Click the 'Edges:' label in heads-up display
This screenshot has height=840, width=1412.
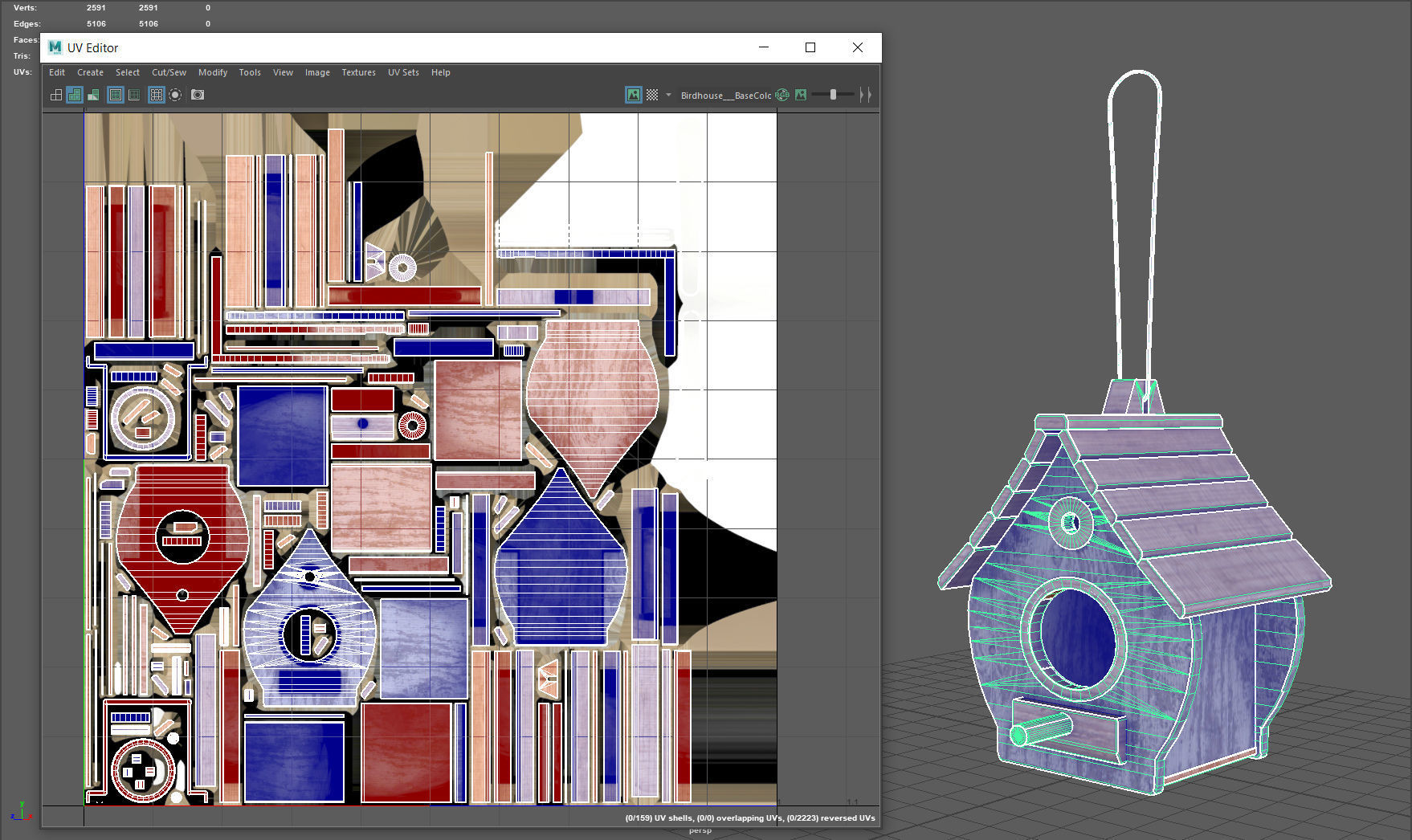click(x=27, y=24)
